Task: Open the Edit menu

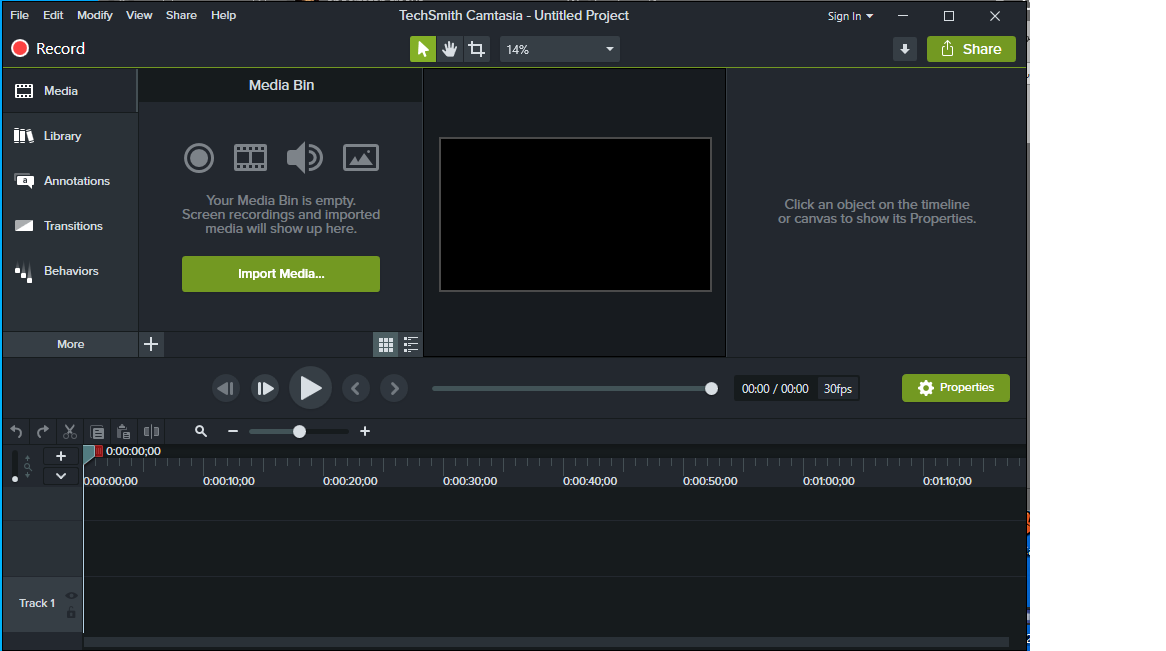Action: (53, 15)
